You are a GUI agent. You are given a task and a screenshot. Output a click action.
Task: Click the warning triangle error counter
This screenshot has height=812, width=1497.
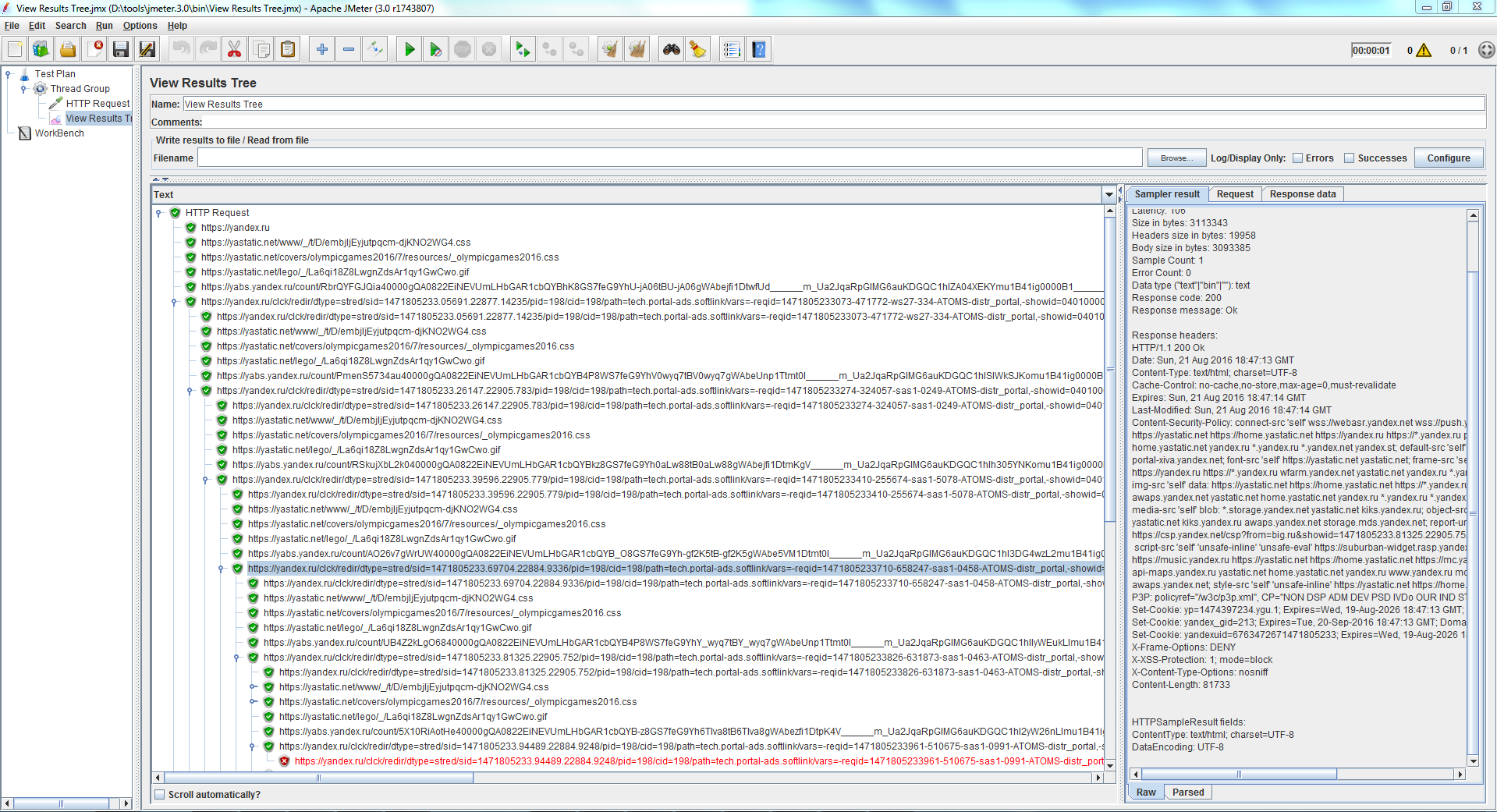click(x=1424, y=51)
